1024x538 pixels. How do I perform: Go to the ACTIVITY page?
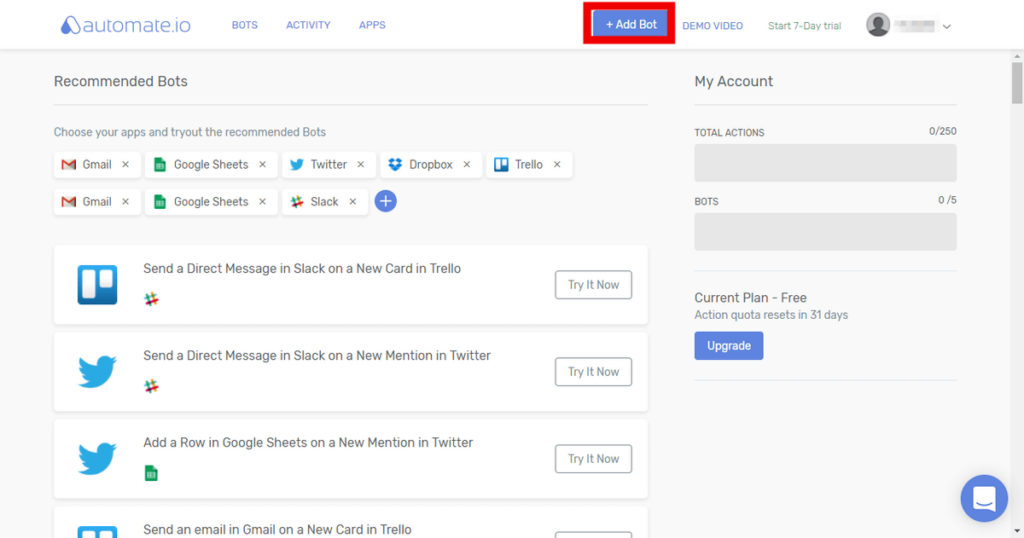[308, 25]
